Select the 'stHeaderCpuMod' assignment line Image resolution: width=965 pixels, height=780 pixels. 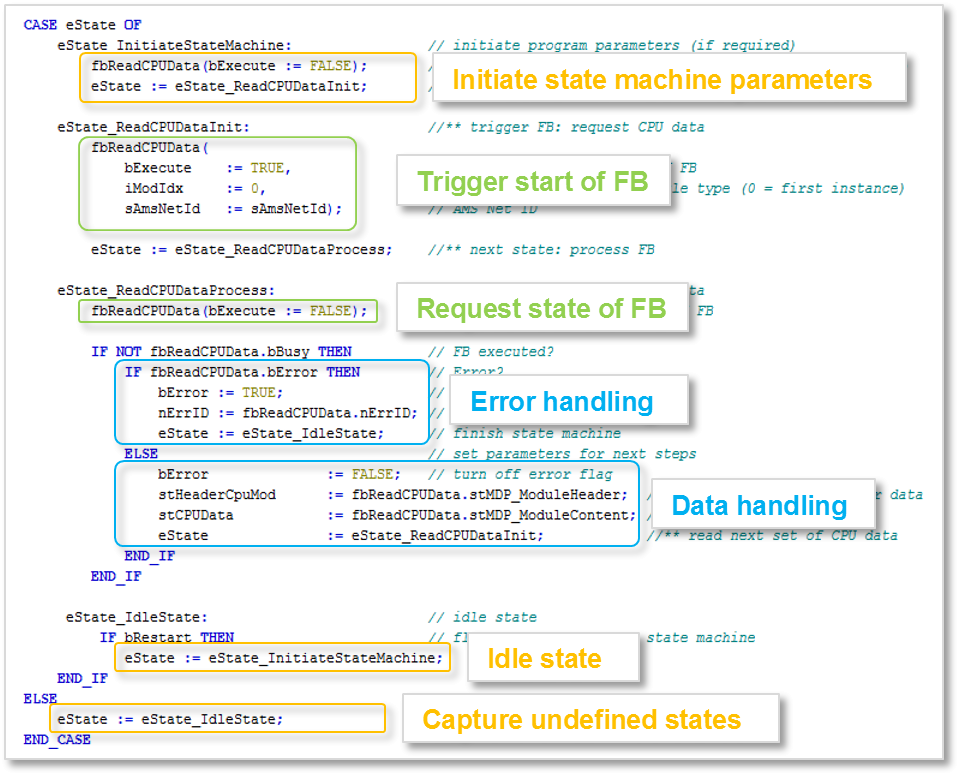(393, 495)
